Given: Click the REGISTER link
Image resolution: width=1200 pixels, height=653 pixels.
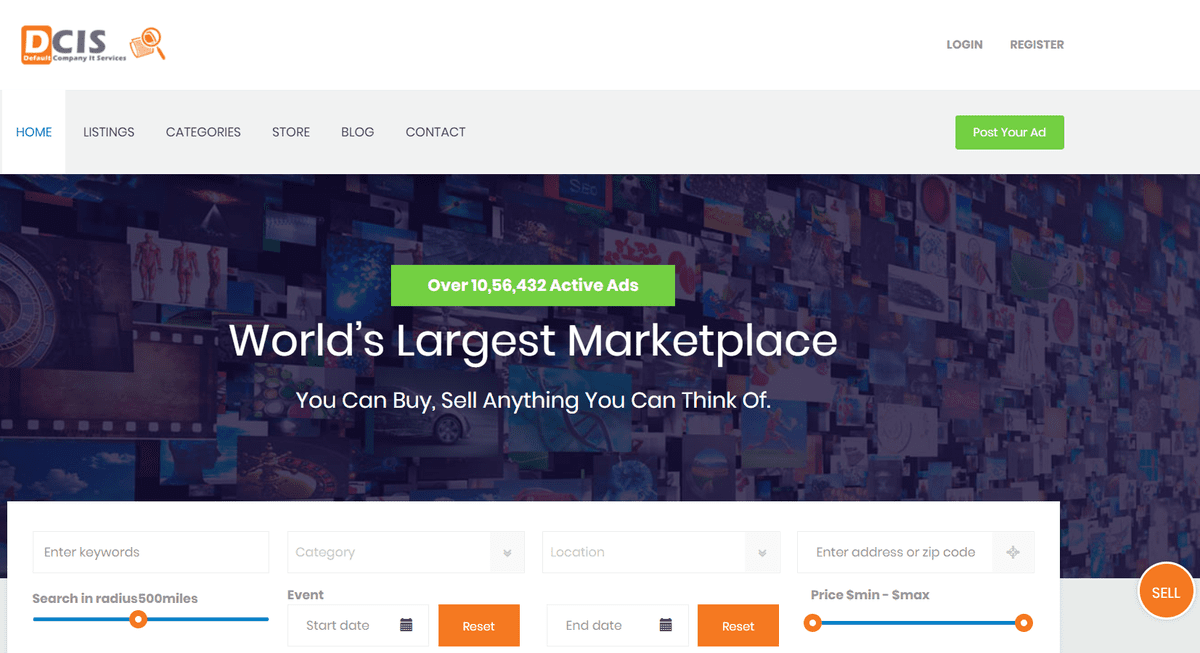Looking at the screenshot, I should [1037, 45].
